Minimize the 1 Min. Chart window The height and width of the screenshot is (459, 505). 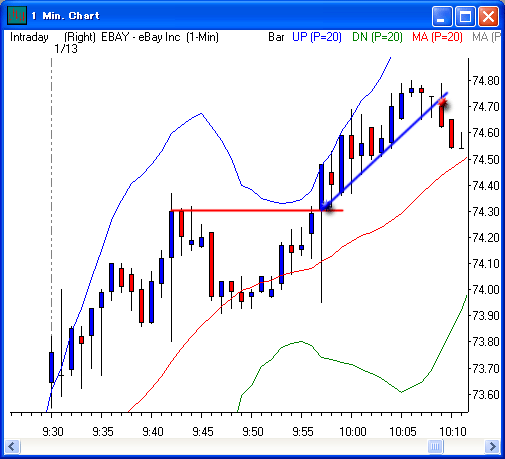pos(442,16)
